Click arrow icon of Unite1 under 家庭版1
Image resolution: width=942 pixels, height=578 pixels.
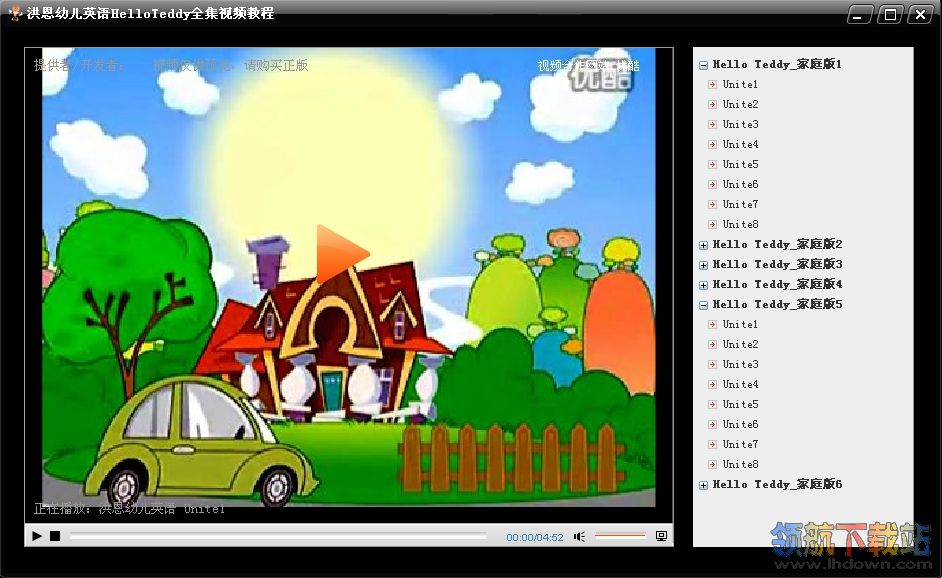click(x=713, y=85)
